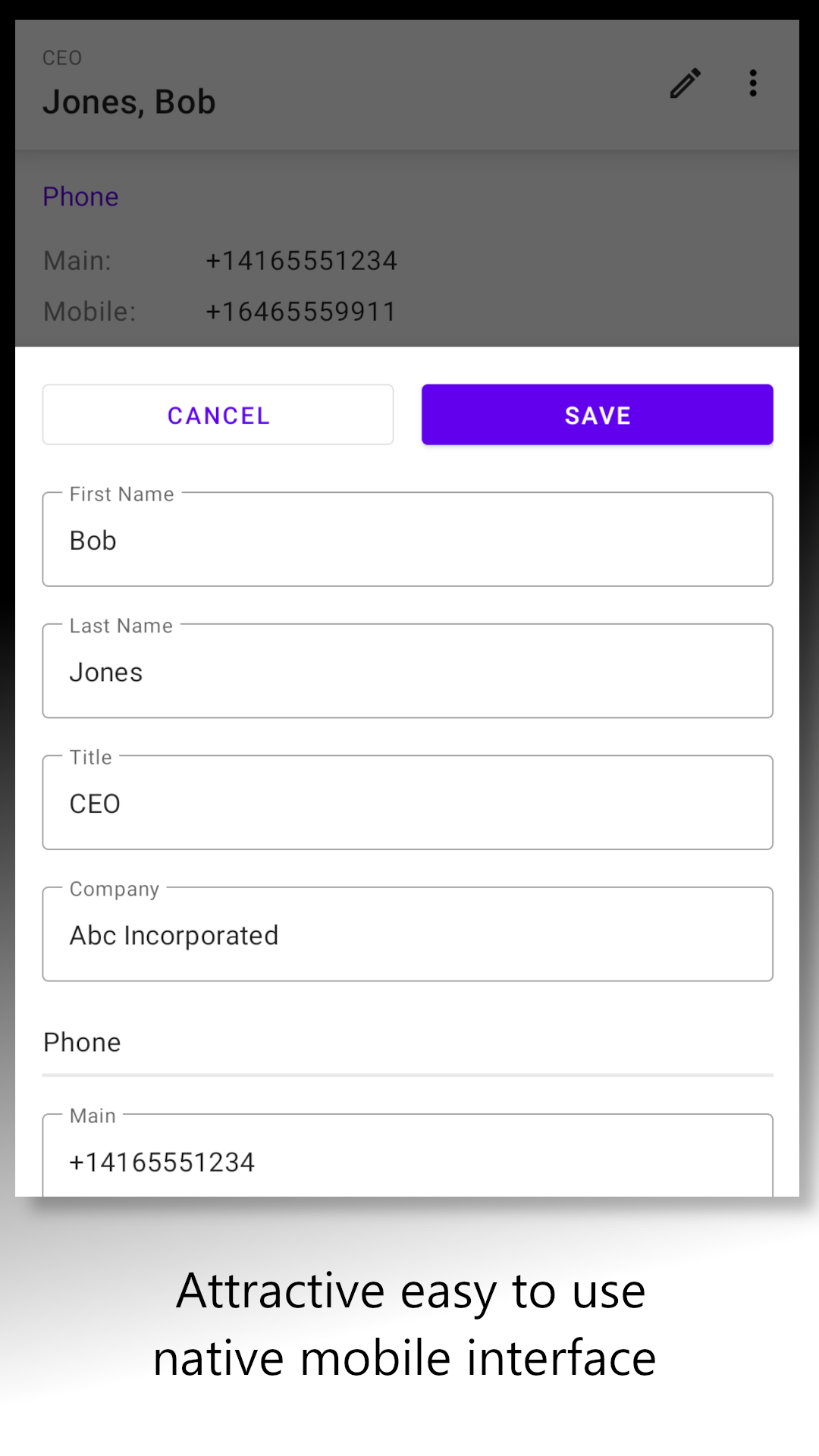Click the Last Name field containing Jones
This screenshot has height=1456, width=819.
(x=407, y=672)
